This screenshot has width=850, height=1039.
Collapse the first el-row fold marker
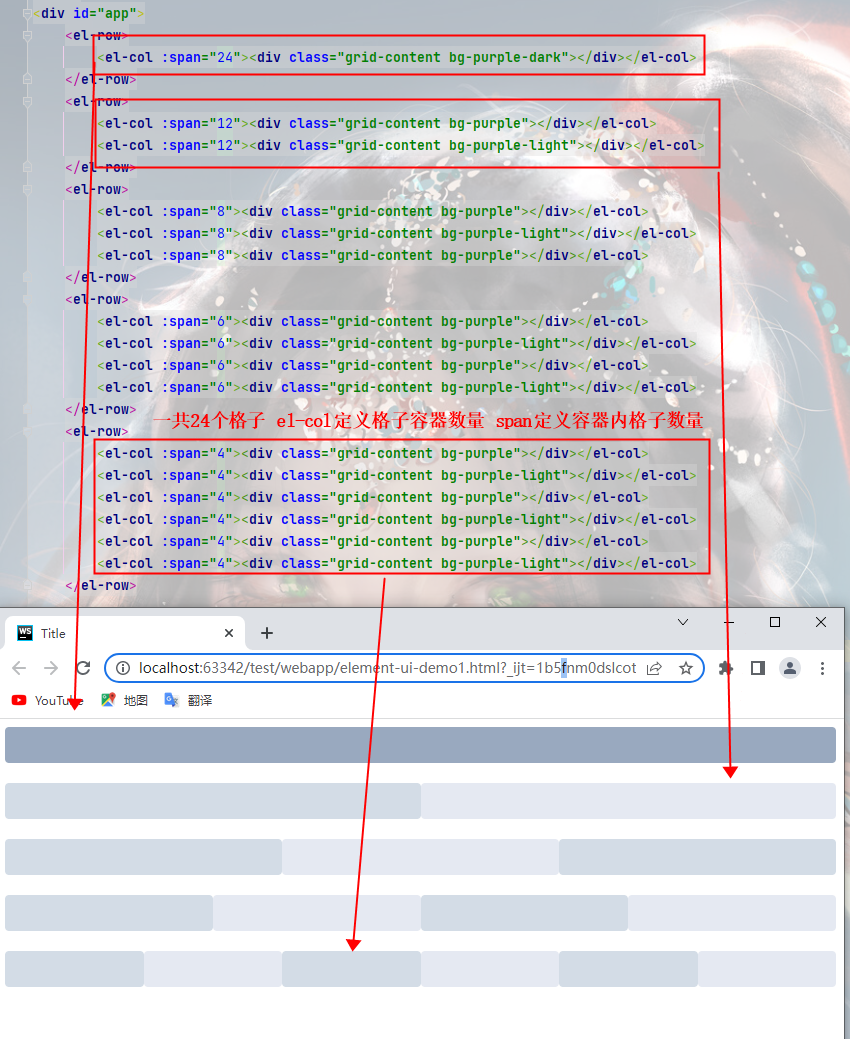(x=28, y=36)
